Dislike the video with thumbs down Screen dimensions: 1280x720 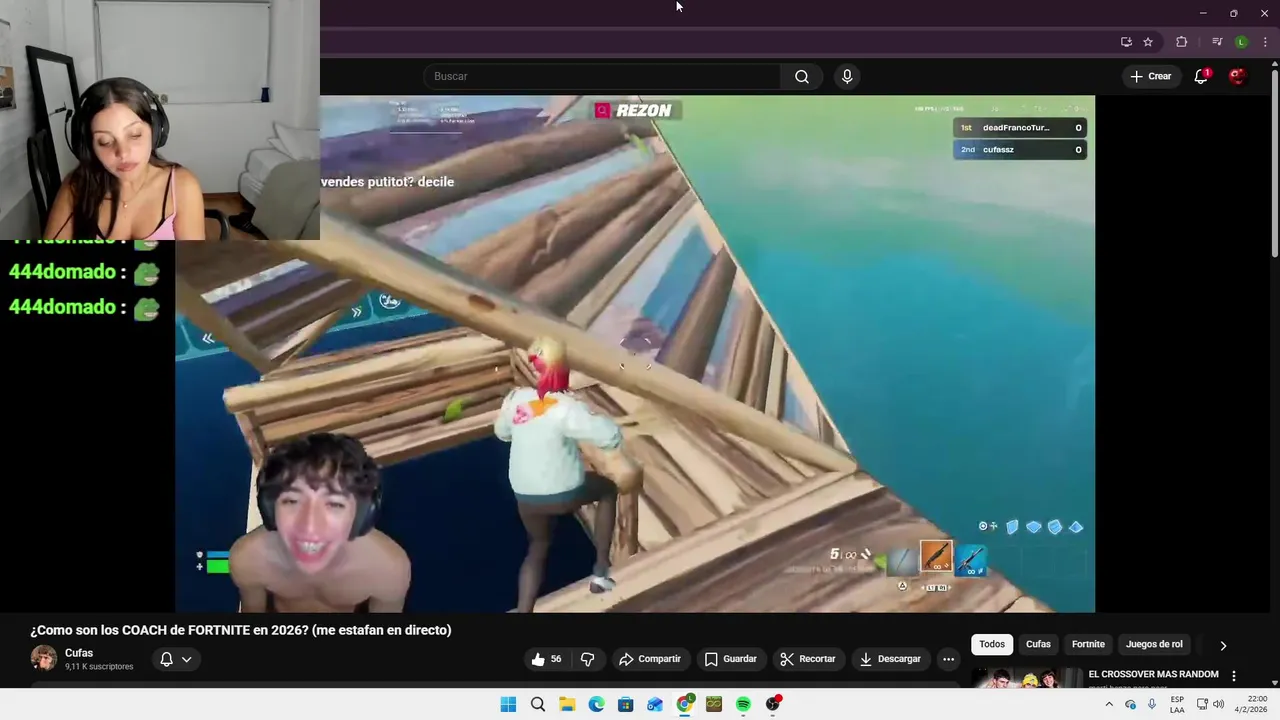point(588,659)
